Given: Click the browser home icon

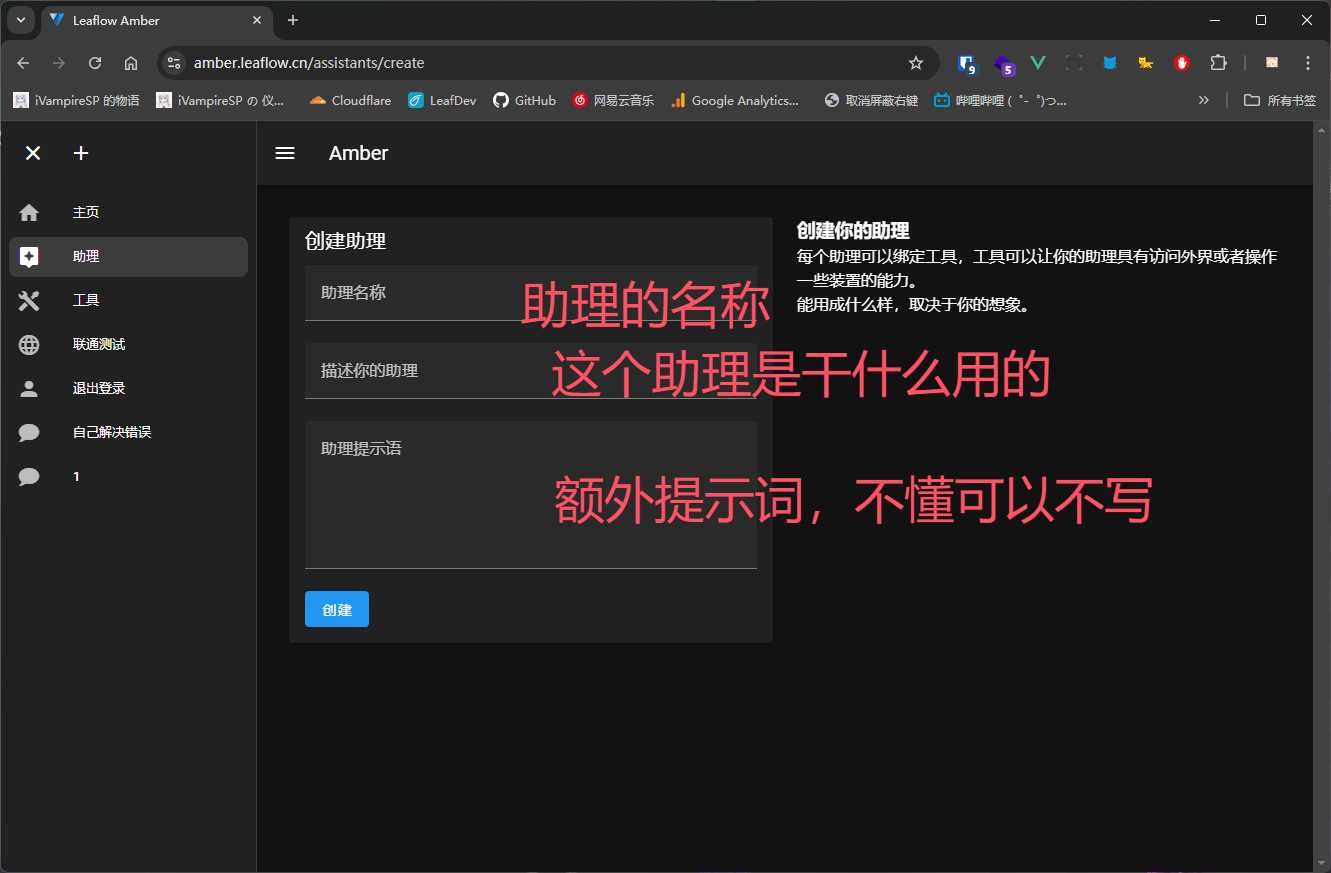Looking at the screenshot, I should 131,63.
